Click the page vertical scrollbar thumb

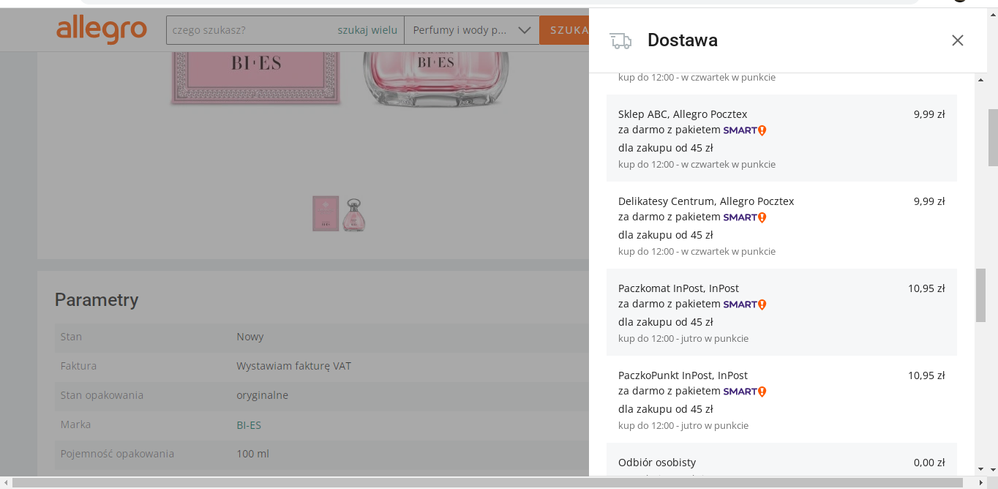click(x=992, y=137)
